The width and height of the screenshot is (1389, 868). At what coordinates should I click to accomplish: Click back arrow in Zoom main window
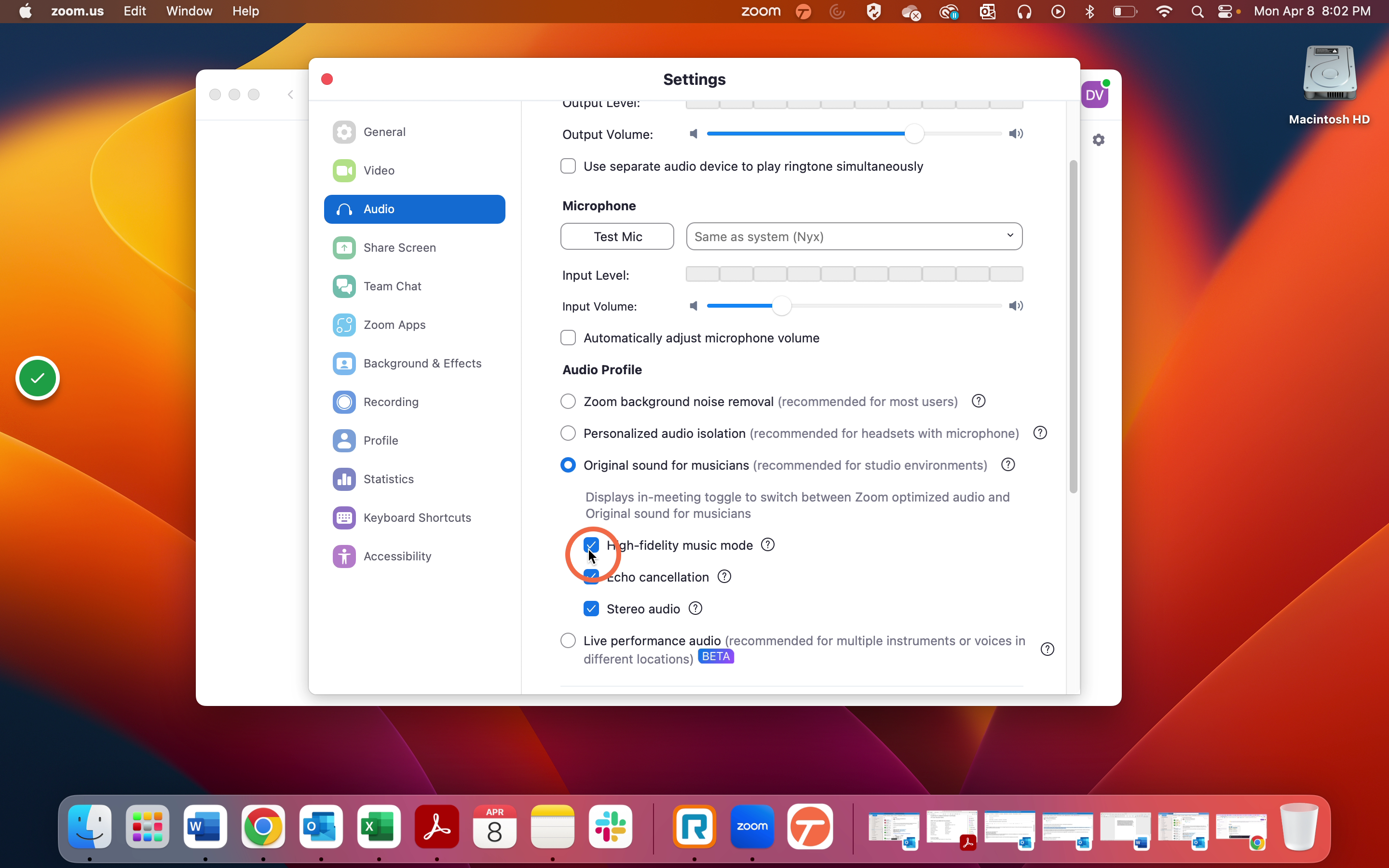290,95
